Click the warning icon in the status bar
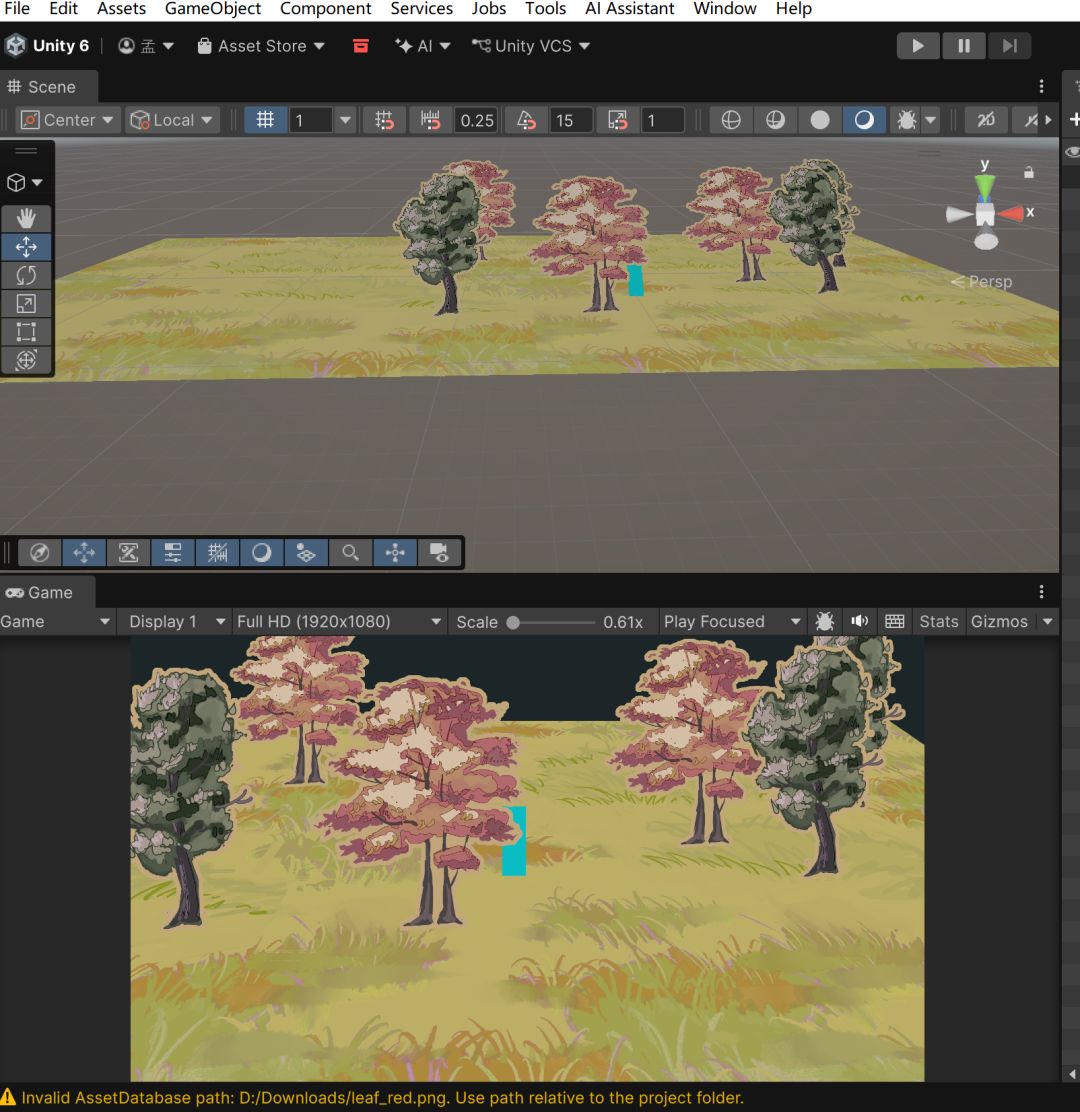1080x1112 pixels. pyautogui.click(x=8, y=1097)
